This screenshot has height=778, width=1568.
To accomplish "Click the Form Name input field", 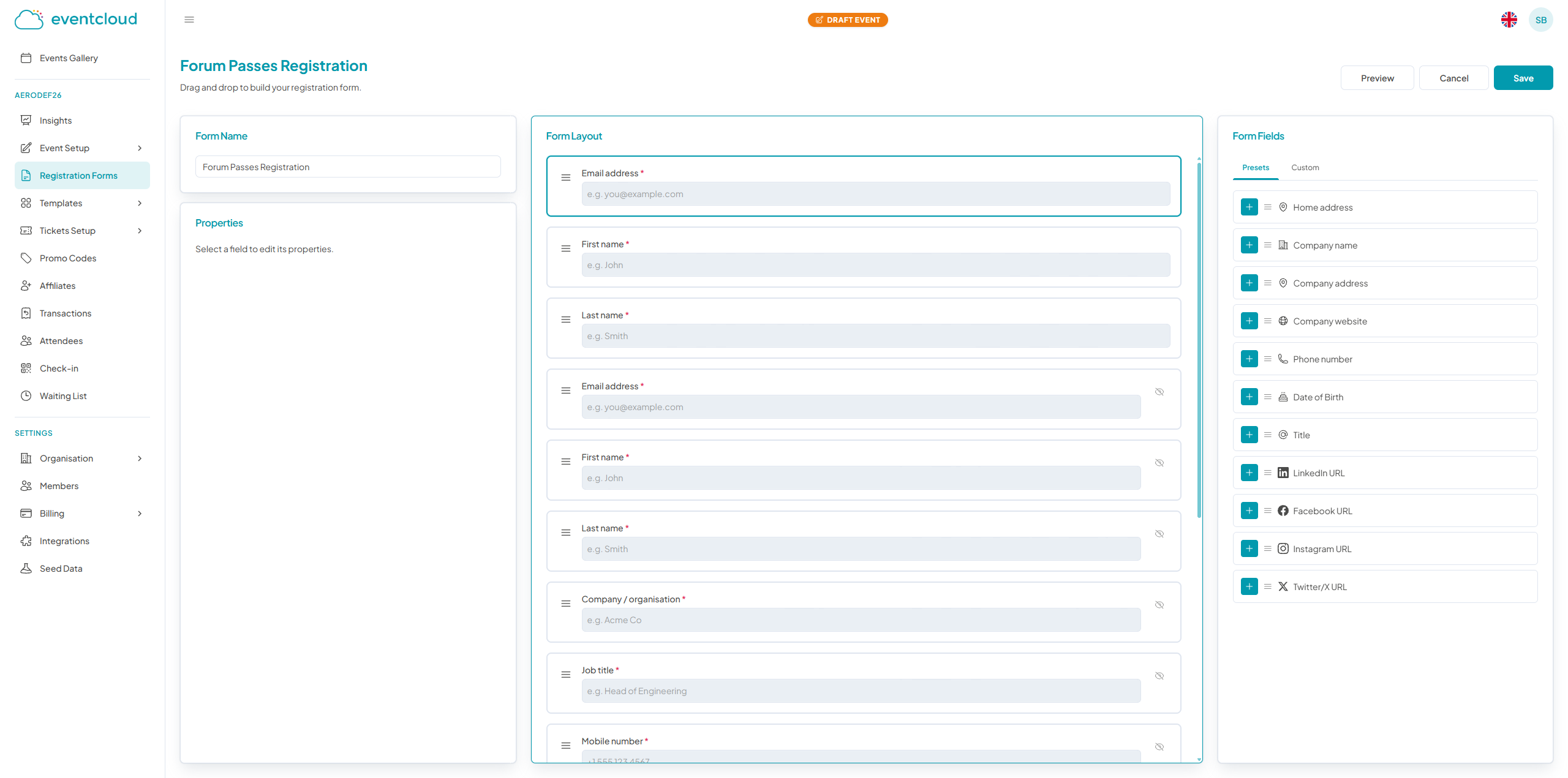I will click(x=348, y=167).
